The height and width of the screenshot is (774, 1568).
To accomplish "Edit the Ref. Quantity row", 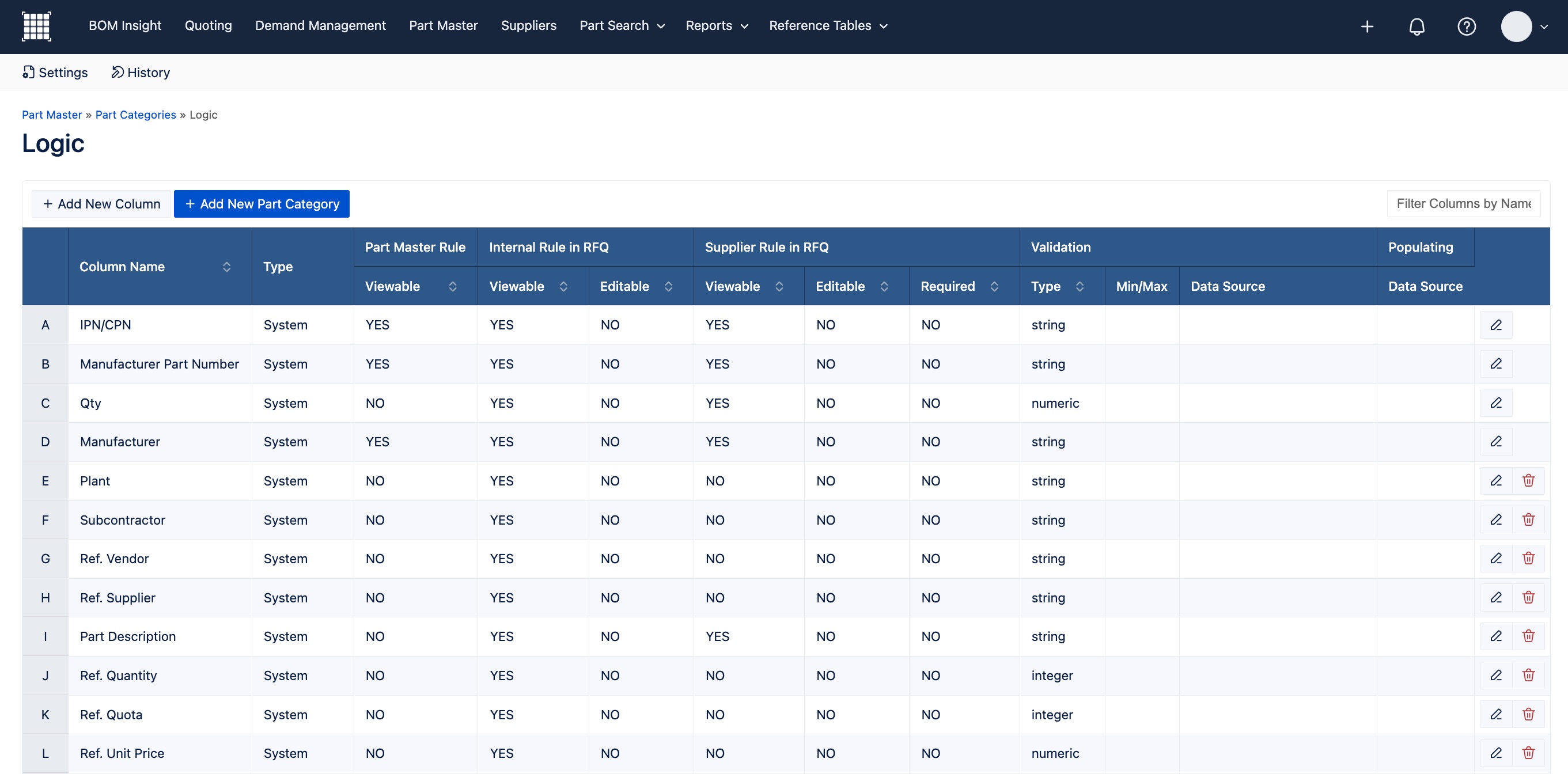I will pyautogui.click(x=1495, y=676).
